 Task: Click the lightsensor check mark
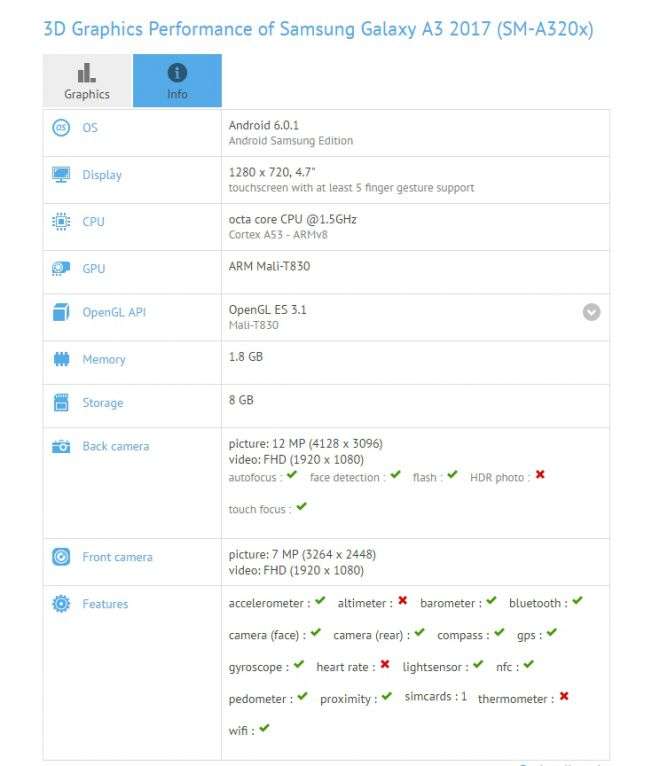pyautogui.click(x=478, y=664)
